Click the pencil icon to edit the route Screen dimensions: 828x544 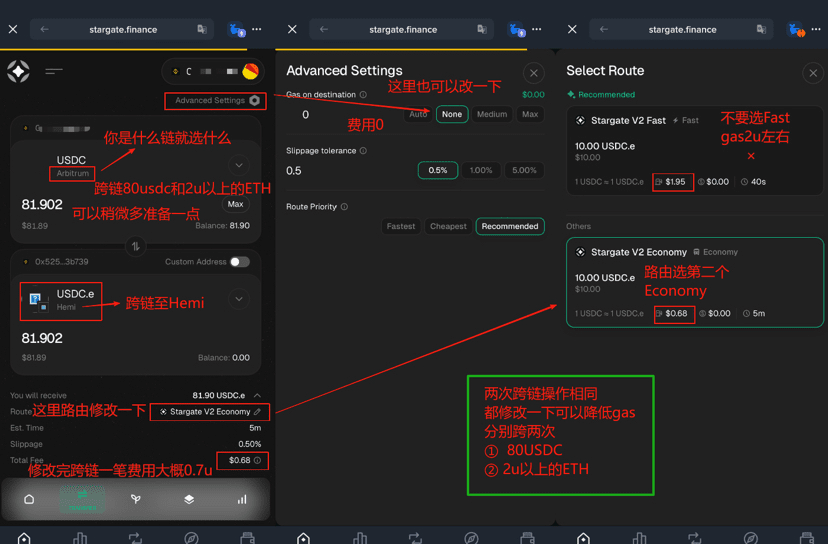tap(257, 411)
